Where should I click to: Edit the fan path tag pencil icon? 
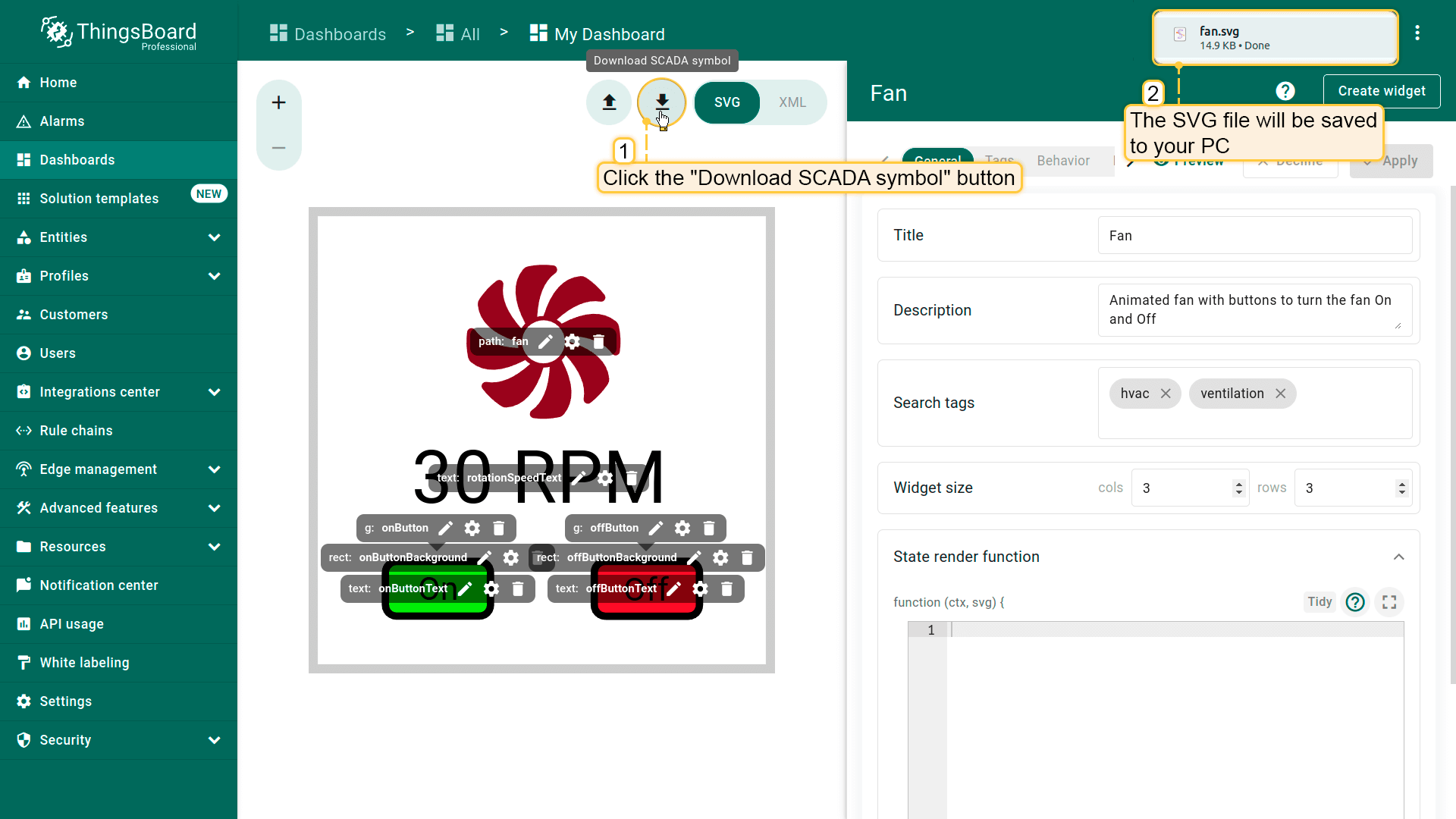[545, 341]
